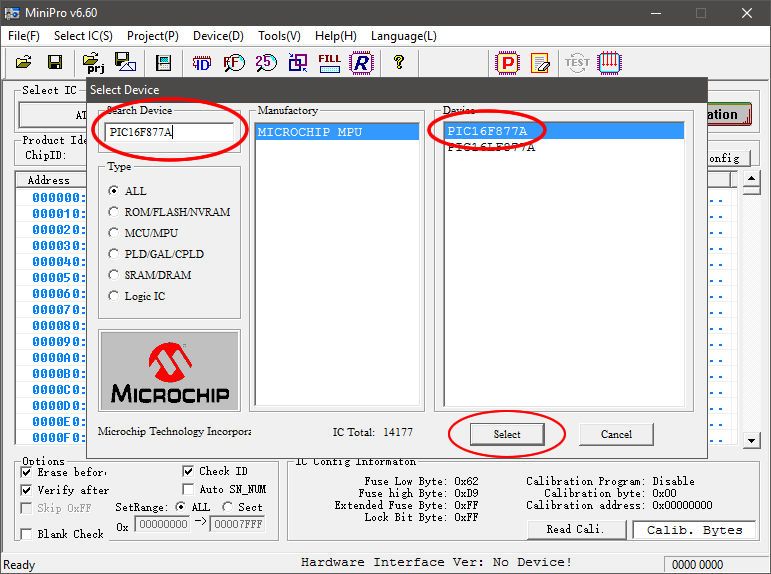The width and height of the screenshot is (771, 574).
Task: Click the buffer chip icon in toolbar
Action: pos(163,63)
